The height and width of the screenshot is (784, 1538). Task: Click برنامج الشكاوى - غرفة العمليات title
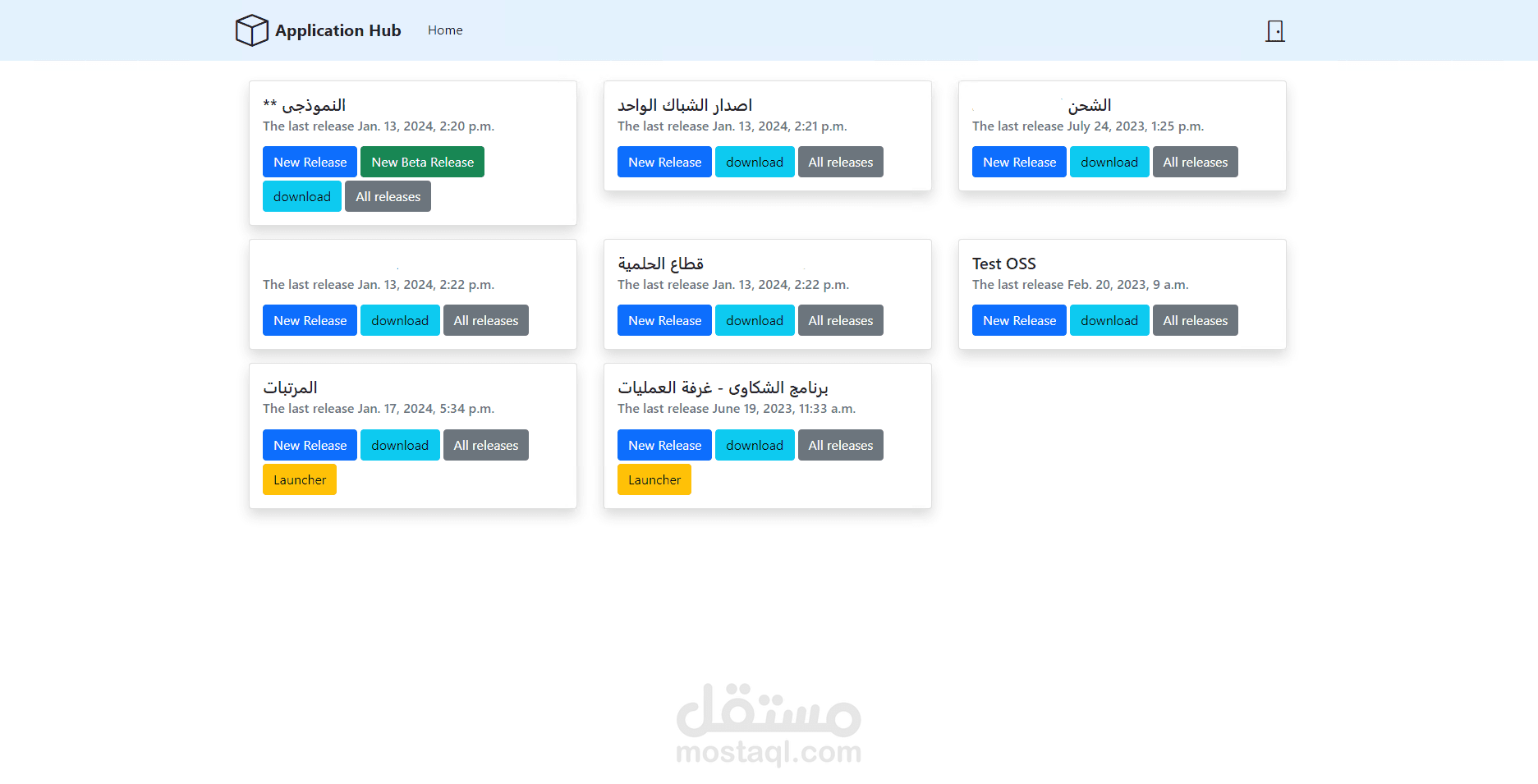click(x=723, y=387)
